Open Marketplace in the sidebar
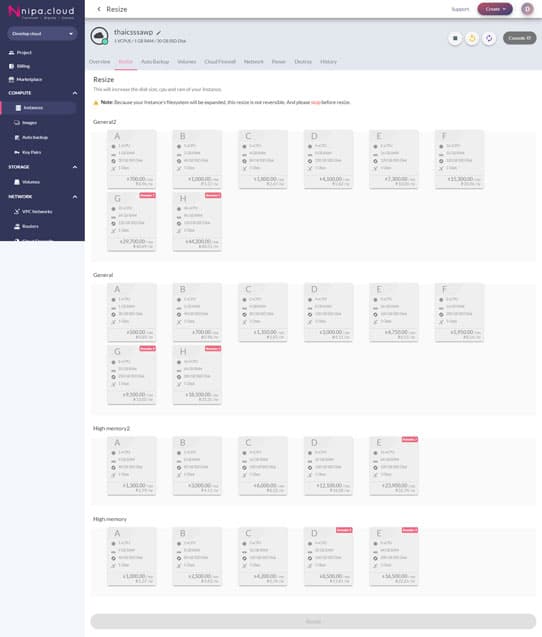The width and height of the screenshot is (542, 637). (x=29, y=80)
